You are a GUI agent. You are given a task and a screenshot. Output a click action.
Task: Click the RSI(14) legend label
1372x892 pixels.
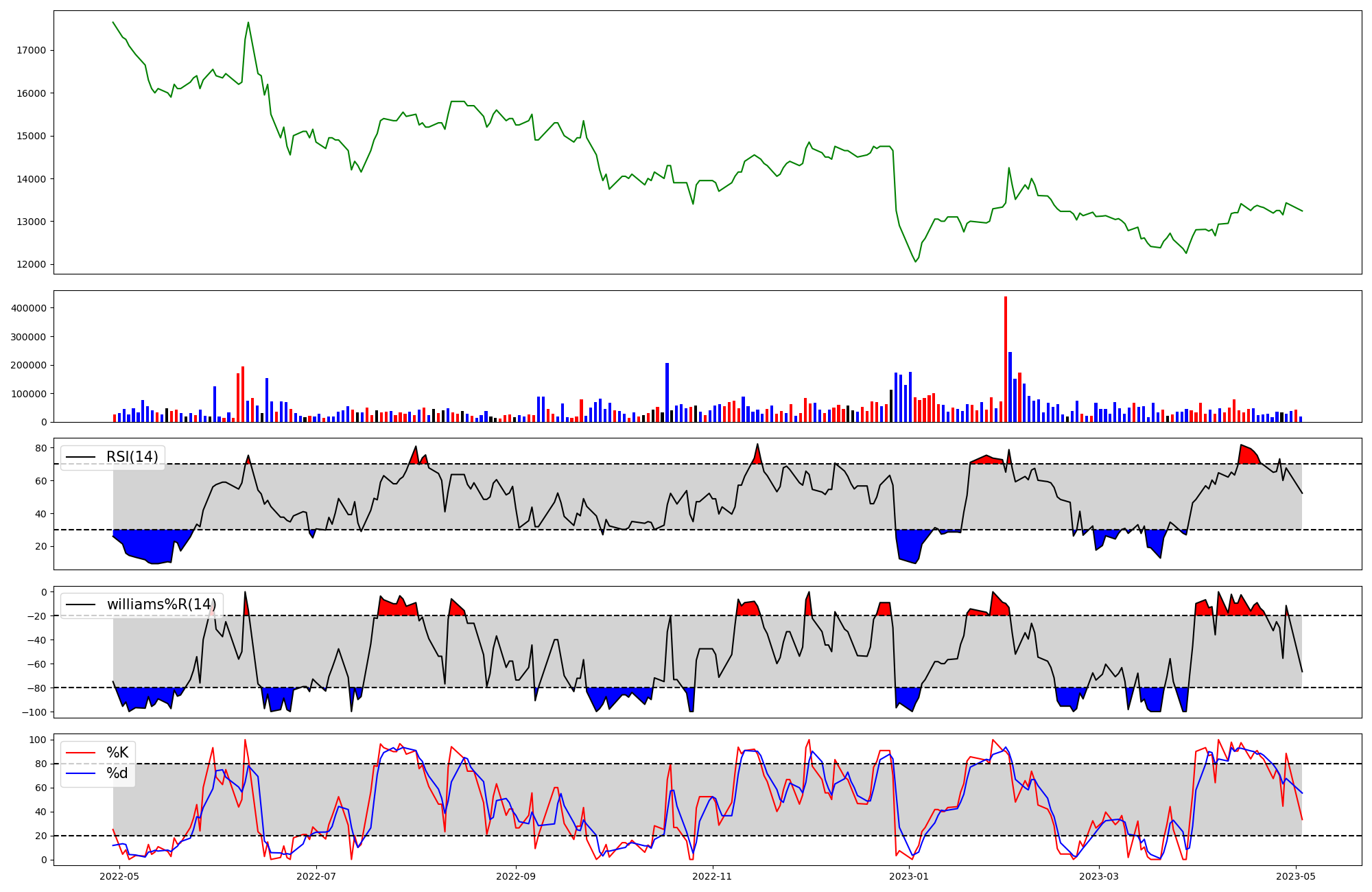[x=132, y=457]
